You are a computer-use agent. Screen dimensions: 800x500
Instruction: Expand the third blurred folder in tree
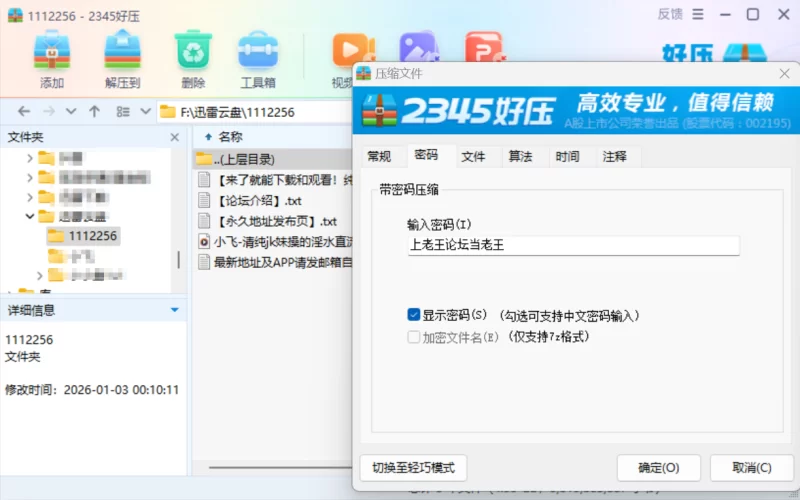pos(30,197)
